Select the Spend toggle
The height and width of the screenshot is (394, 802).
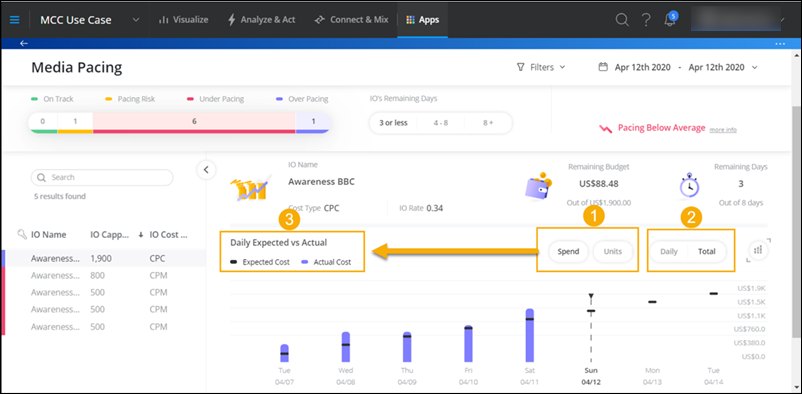(568, 251)
